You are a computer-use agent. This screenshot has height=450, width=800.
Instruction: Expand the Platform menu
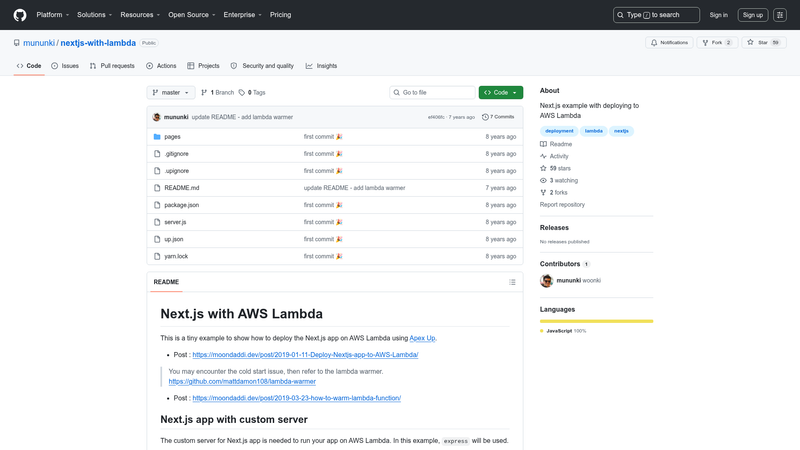pyautogui.click(x=53, y=15)
